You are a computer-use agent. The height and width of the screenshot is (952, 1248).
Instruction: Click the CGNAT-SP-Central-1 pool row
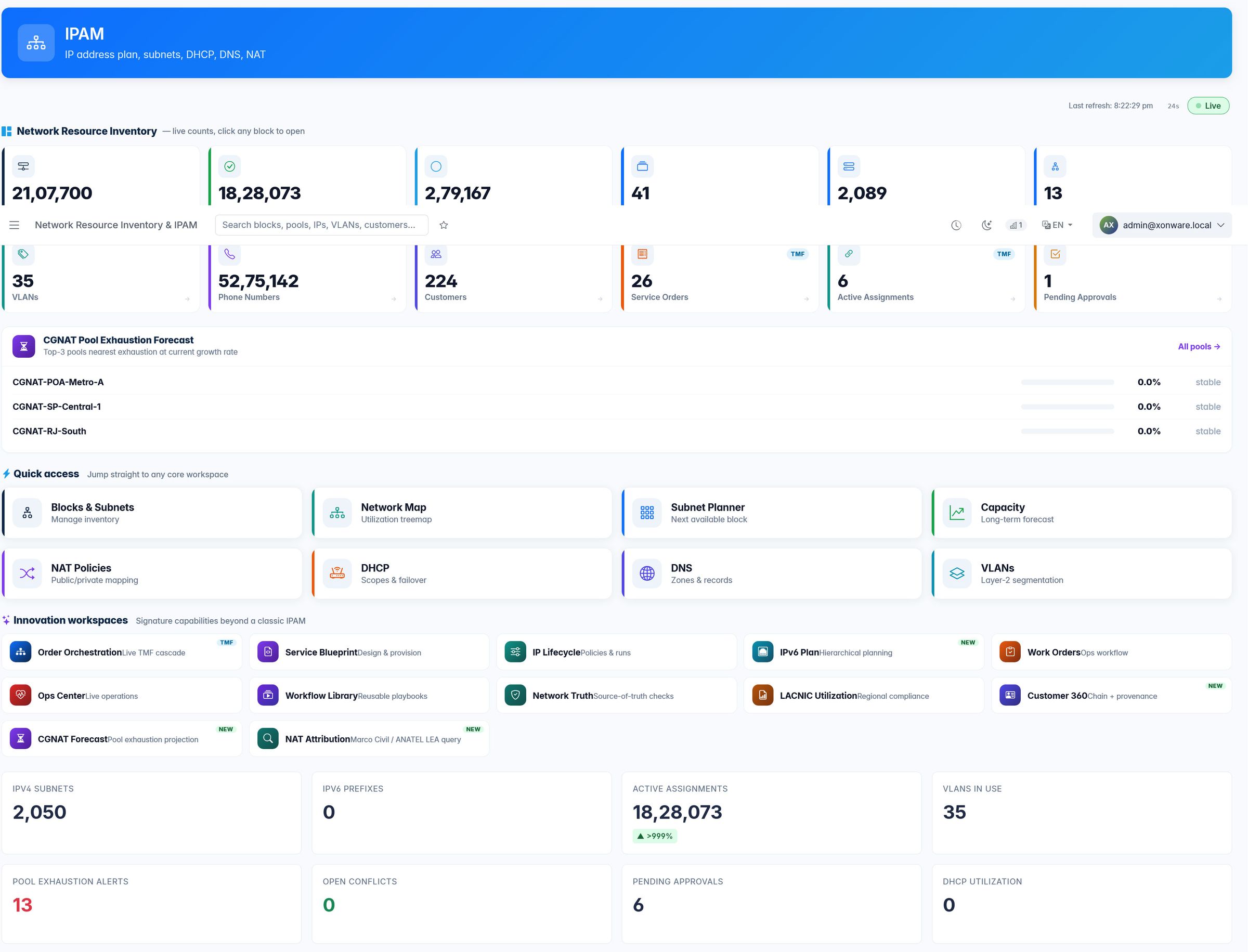pyautogui.click(x=616, y=406)
